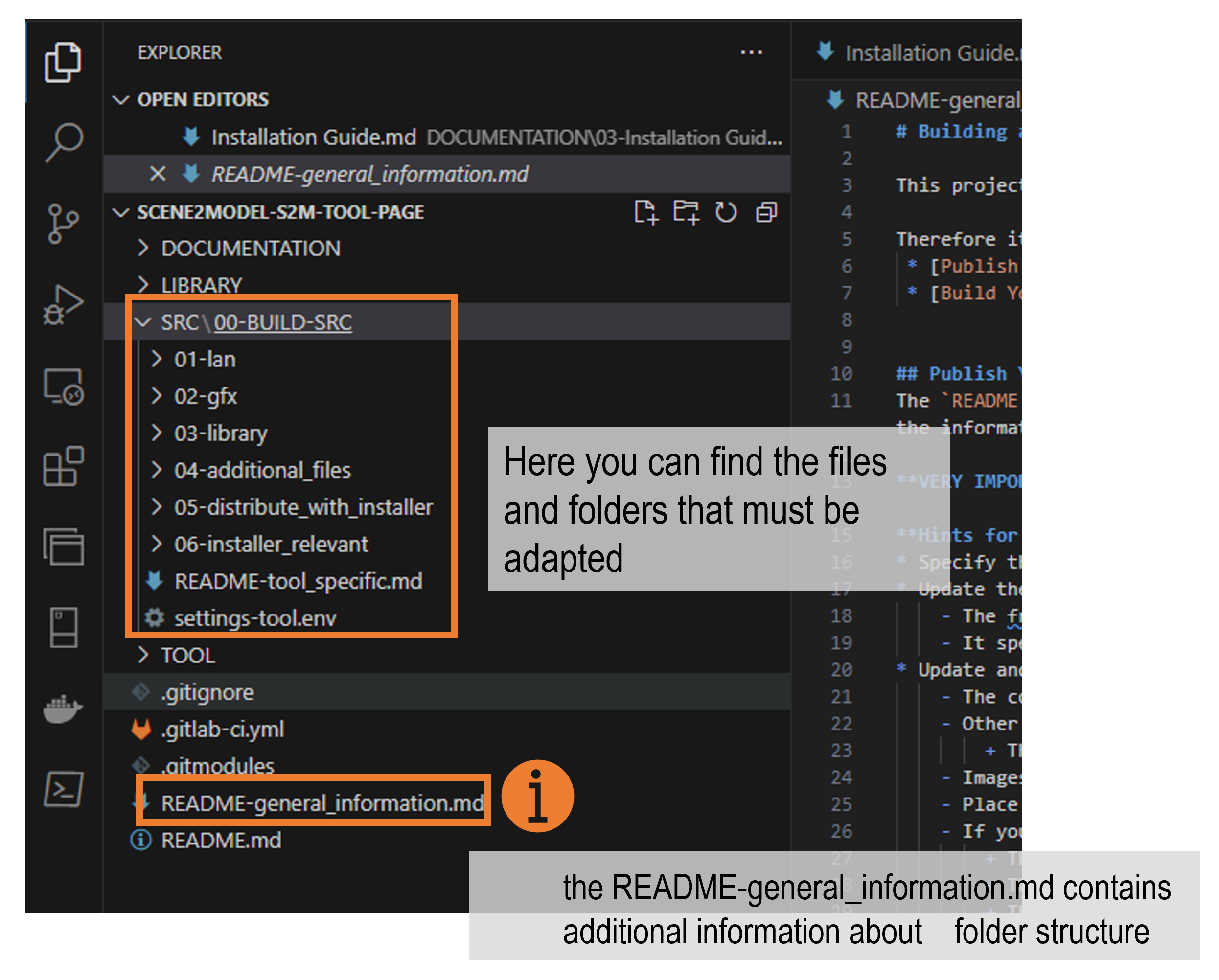1219x980 pixels.
Task: Expand the DOCUMENTATION folder
Action: point(143,248)
